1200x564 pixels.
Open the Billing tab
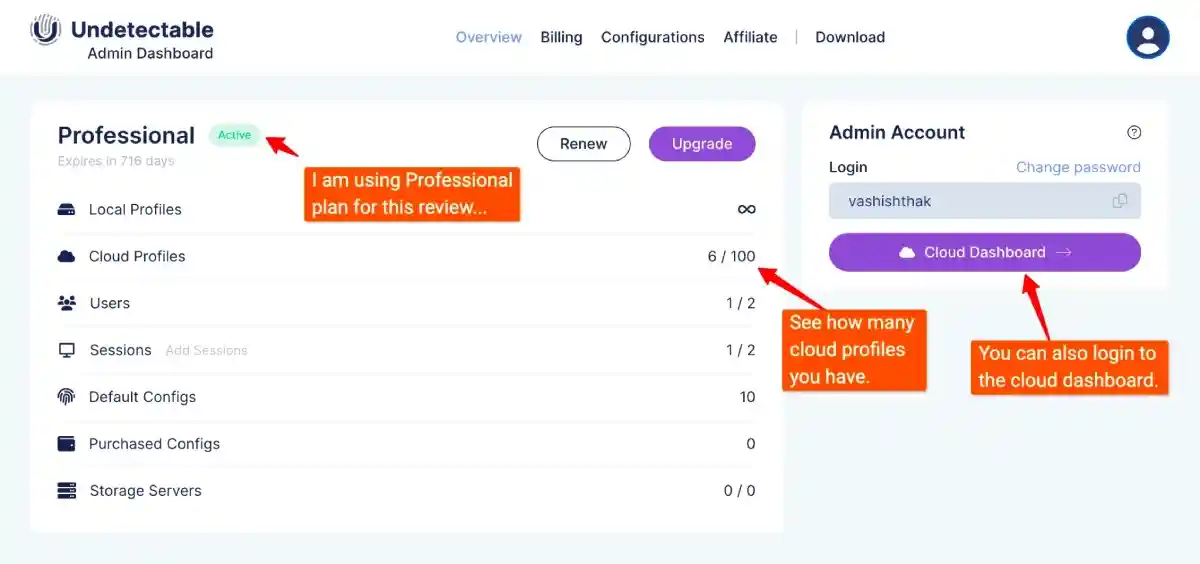point(561,37)
